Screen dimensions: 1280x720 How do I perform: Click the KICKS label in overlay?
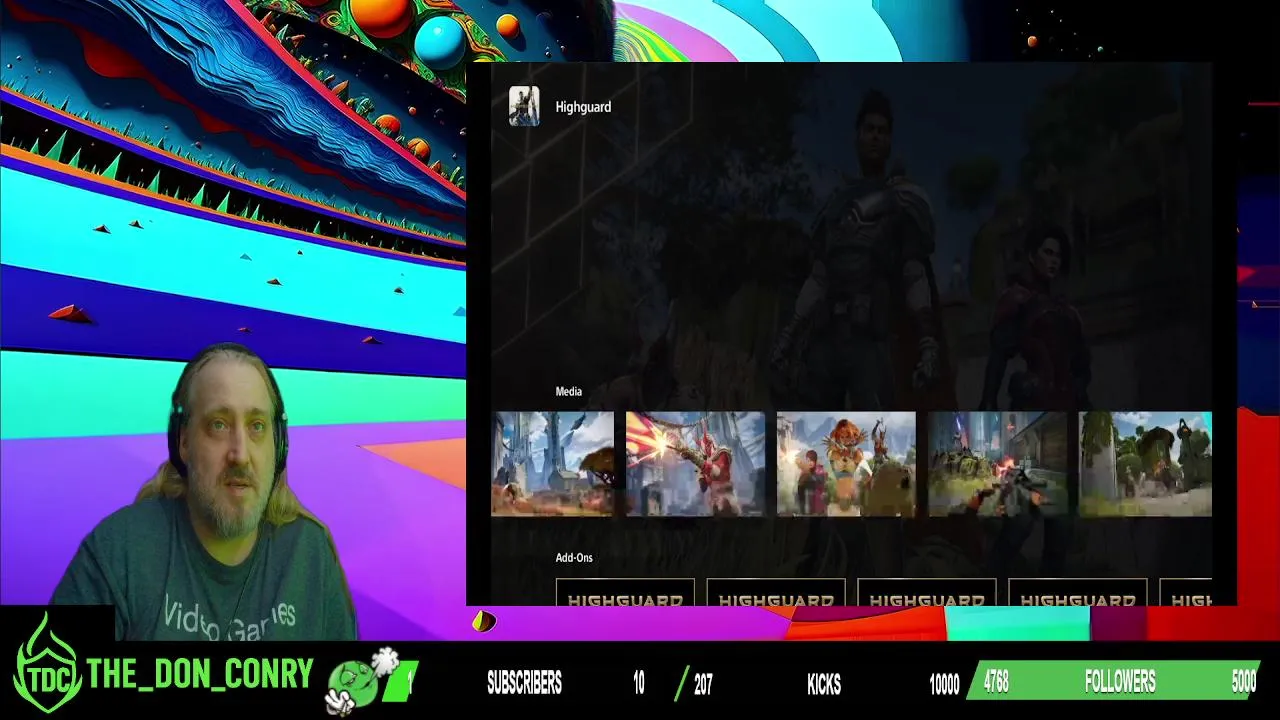[824, 684]
